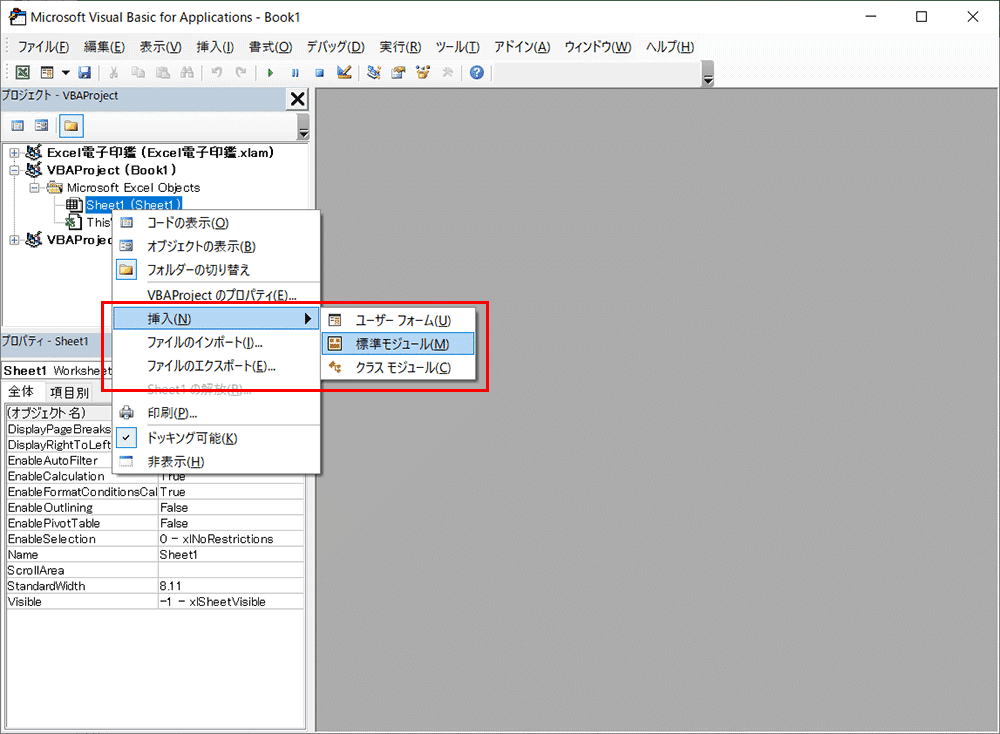Image resolution: width=1000 pixels, height=734 pixels.
Task: Click the View Microsoft Excel toolbar icon
Action: coord(22,73)
